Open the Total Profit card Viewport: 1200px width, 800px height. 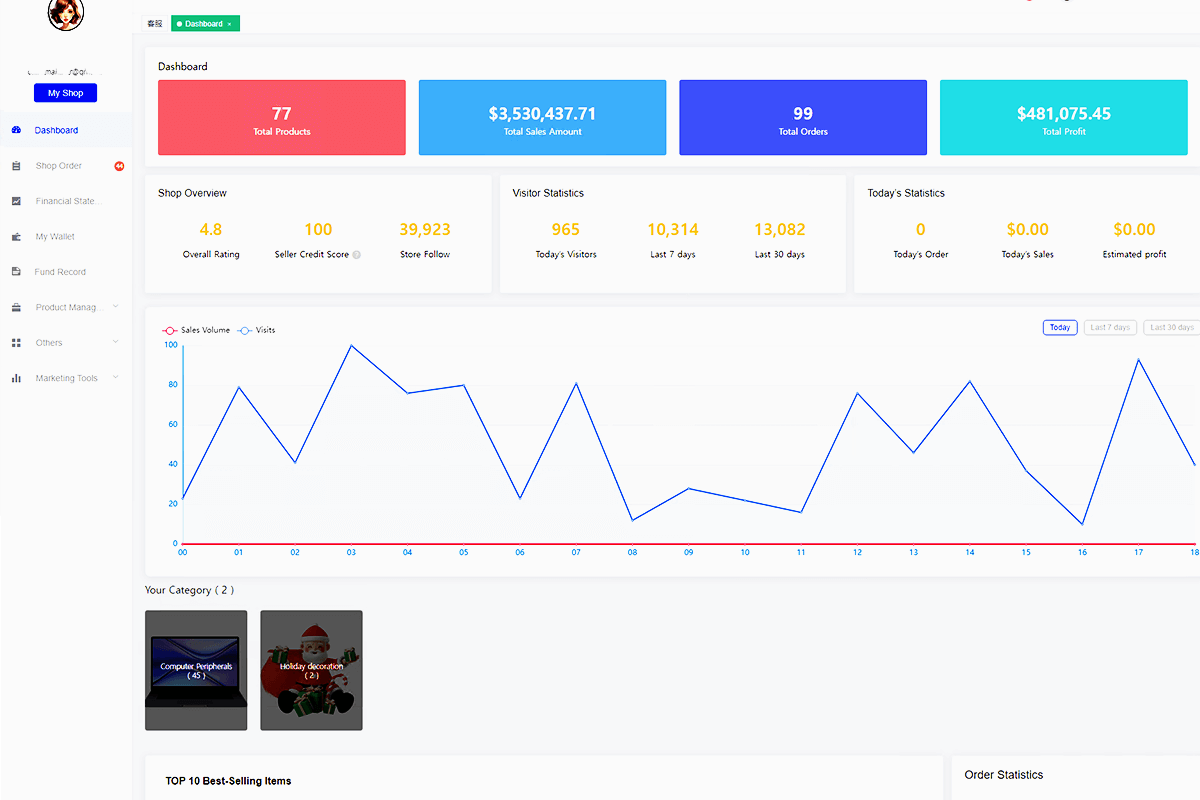(x=1064, y=118)
